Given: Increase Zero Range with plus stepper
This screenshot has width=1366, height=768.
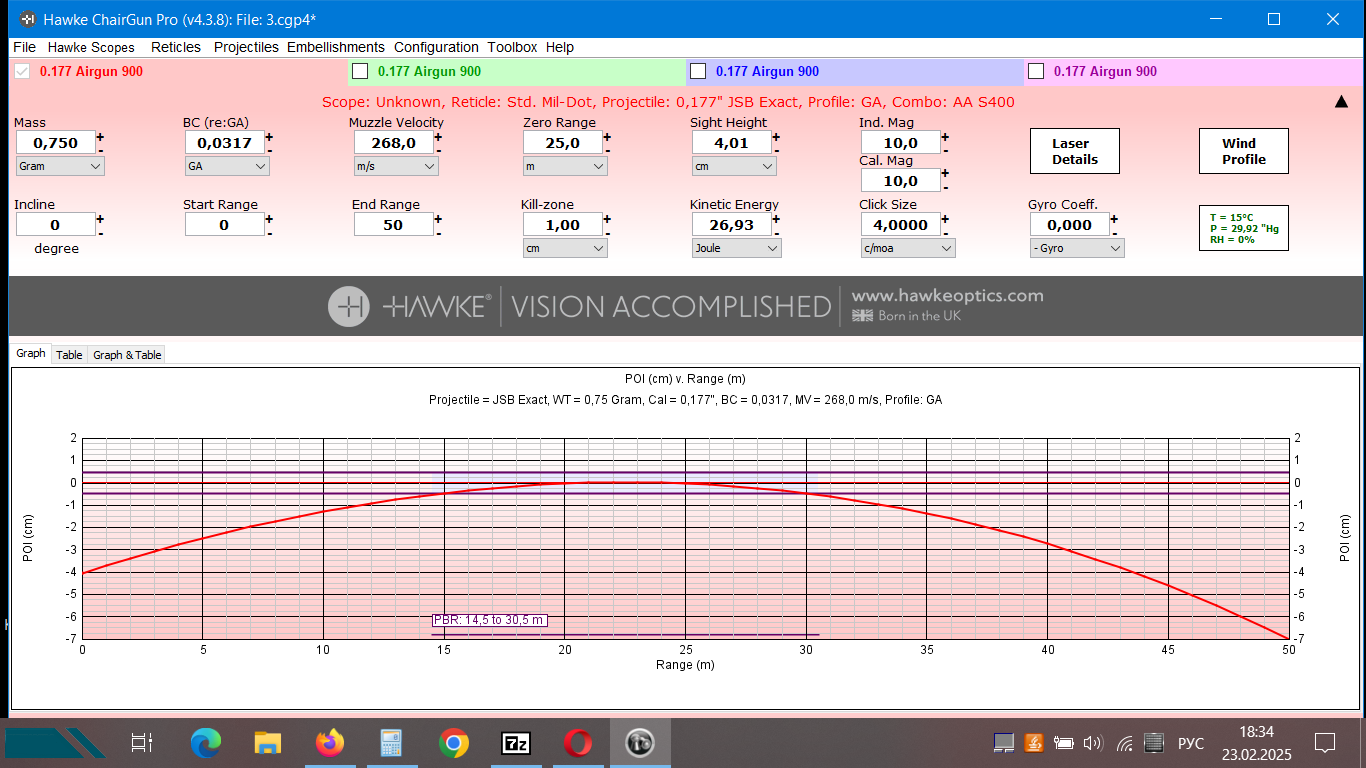Looking at the screenshot, I should coord(607,137).
